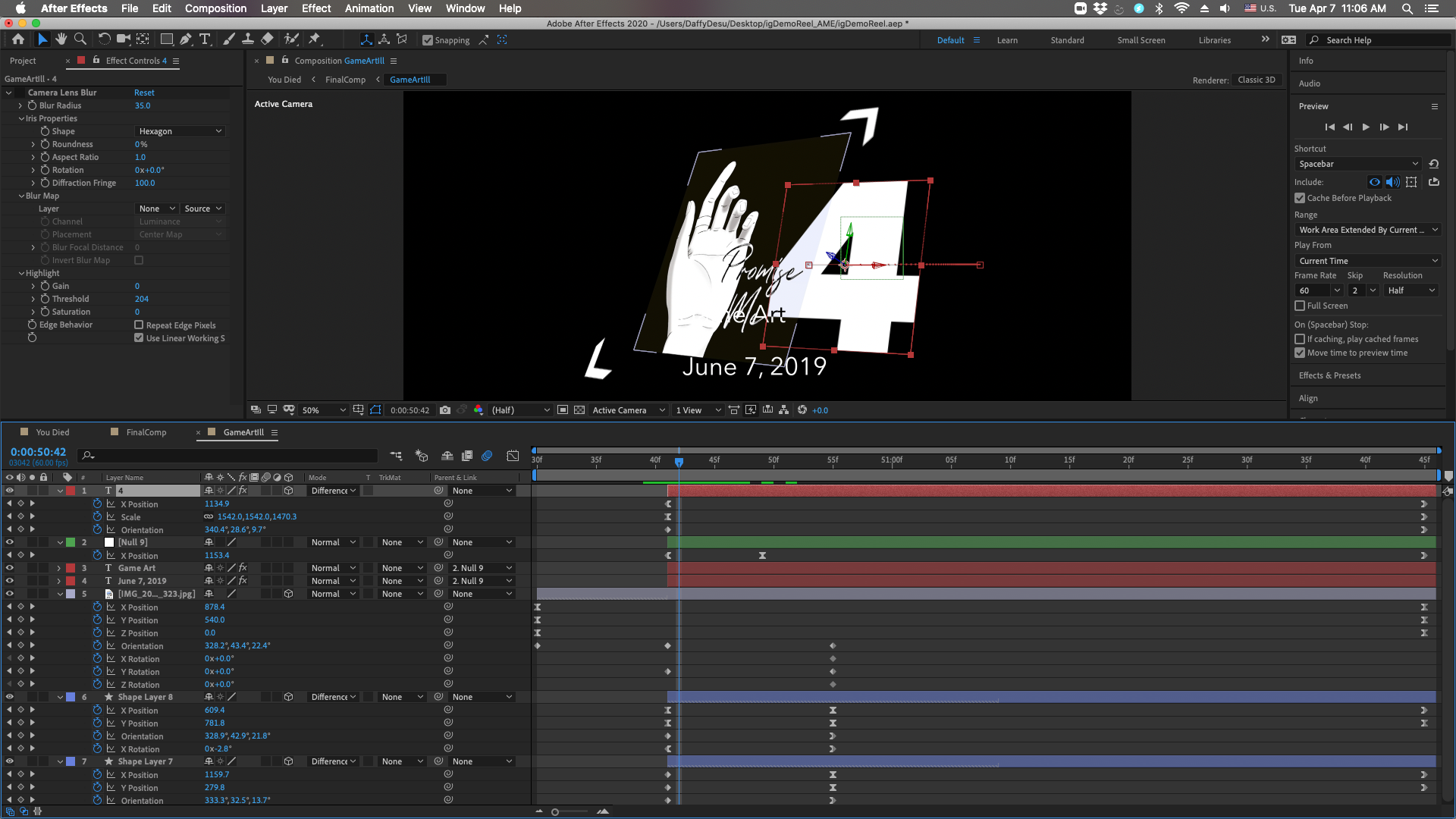Open the Effects & Presets panel
Image resolution: width=1456 pixels, height=819 pixels.
click(1329, 375)
